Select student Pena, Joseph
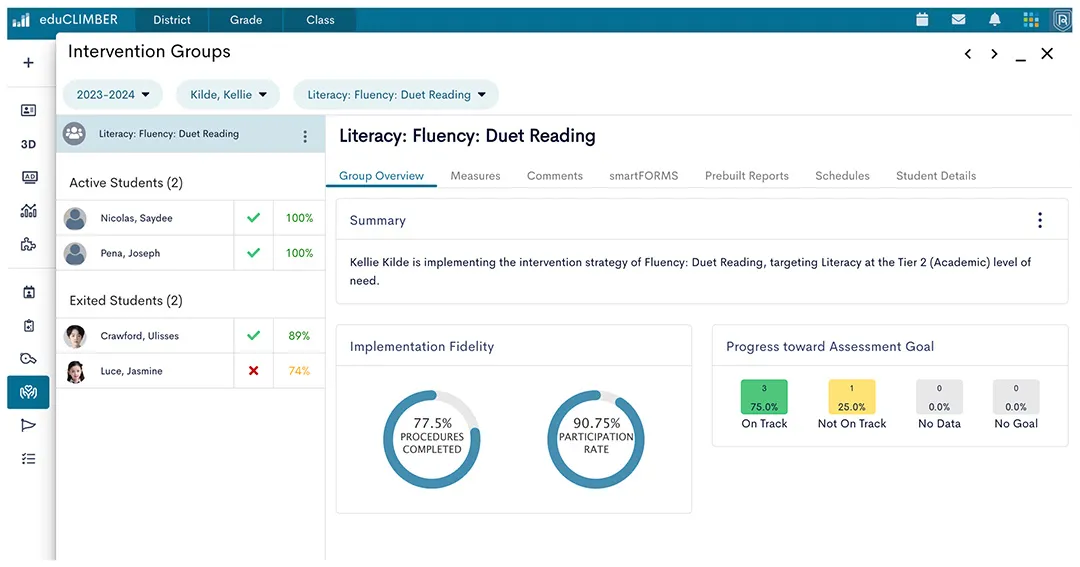This screenshot has width=1080, height=567. pyautogui.click(x=130, y=254)
